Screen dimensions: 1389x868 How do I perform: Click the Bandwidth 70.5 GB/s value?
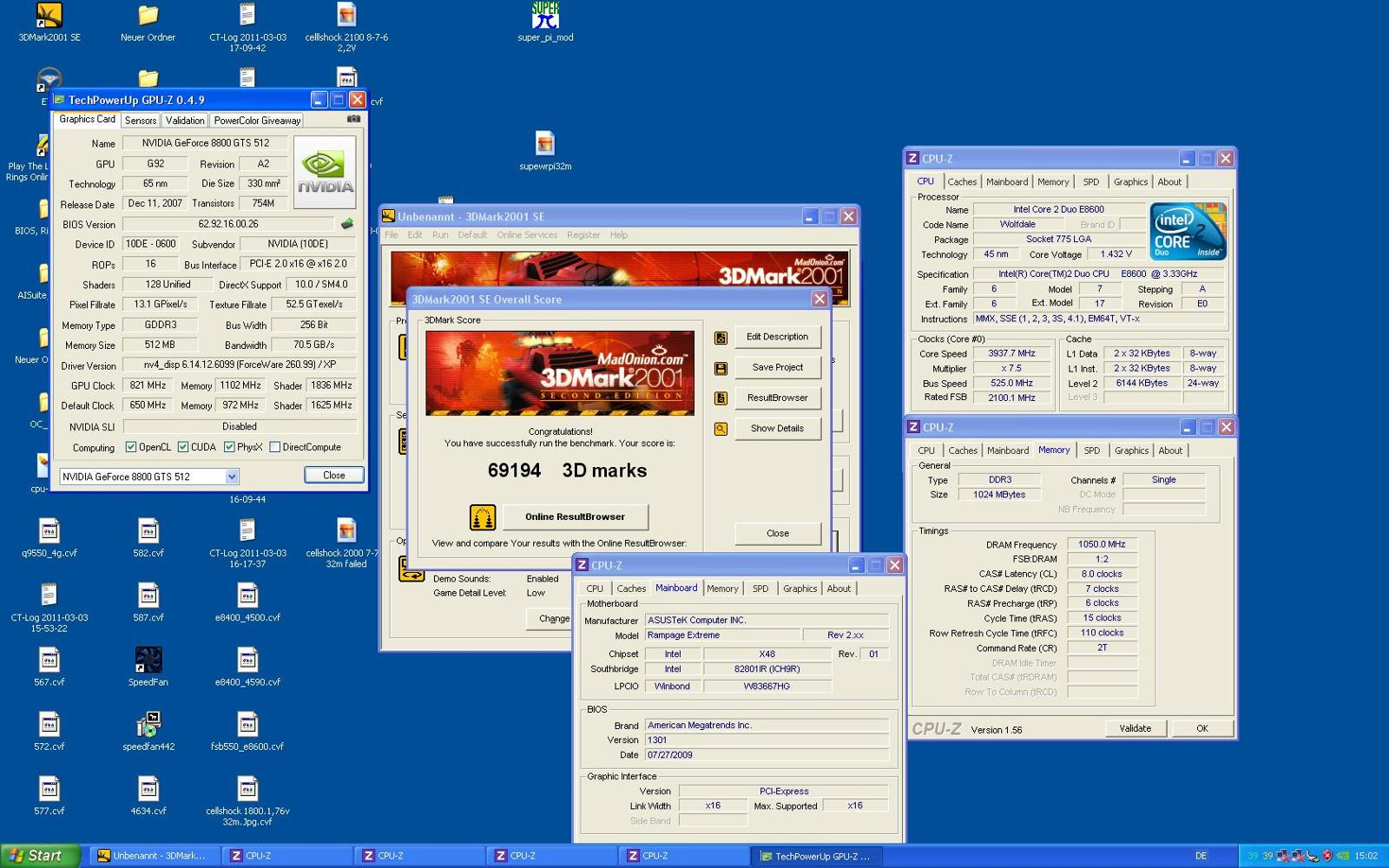(x=314, y=345)
